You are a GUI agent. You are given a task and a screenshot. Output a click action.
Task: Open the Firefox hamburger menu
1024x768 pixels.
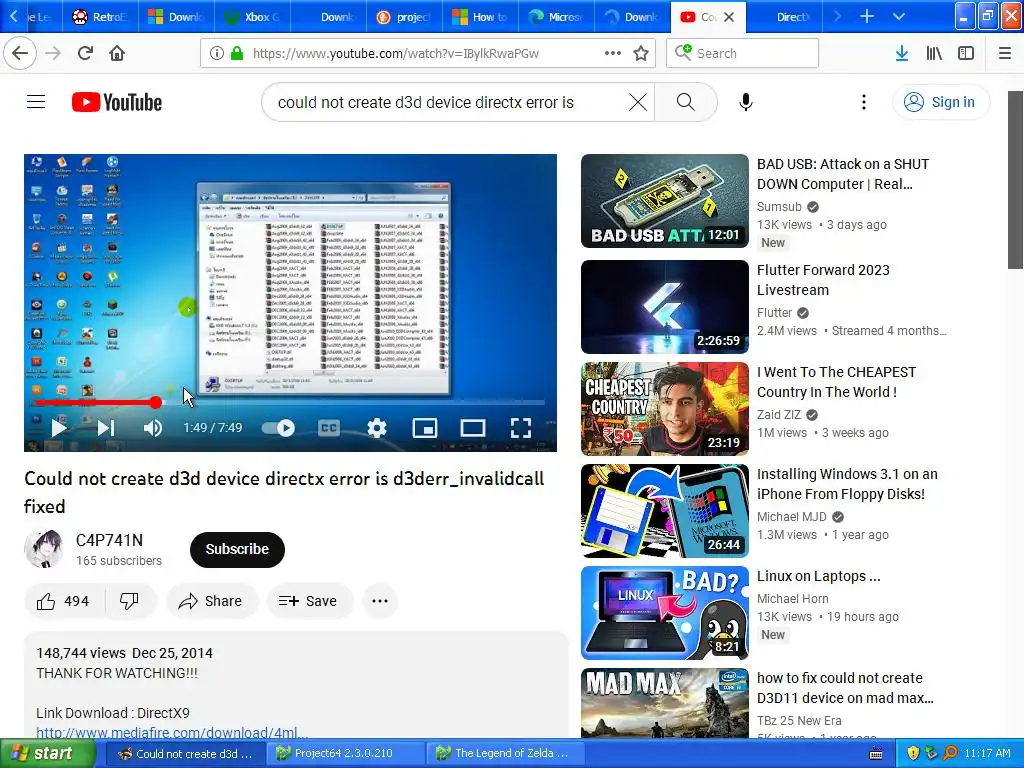1004,53
